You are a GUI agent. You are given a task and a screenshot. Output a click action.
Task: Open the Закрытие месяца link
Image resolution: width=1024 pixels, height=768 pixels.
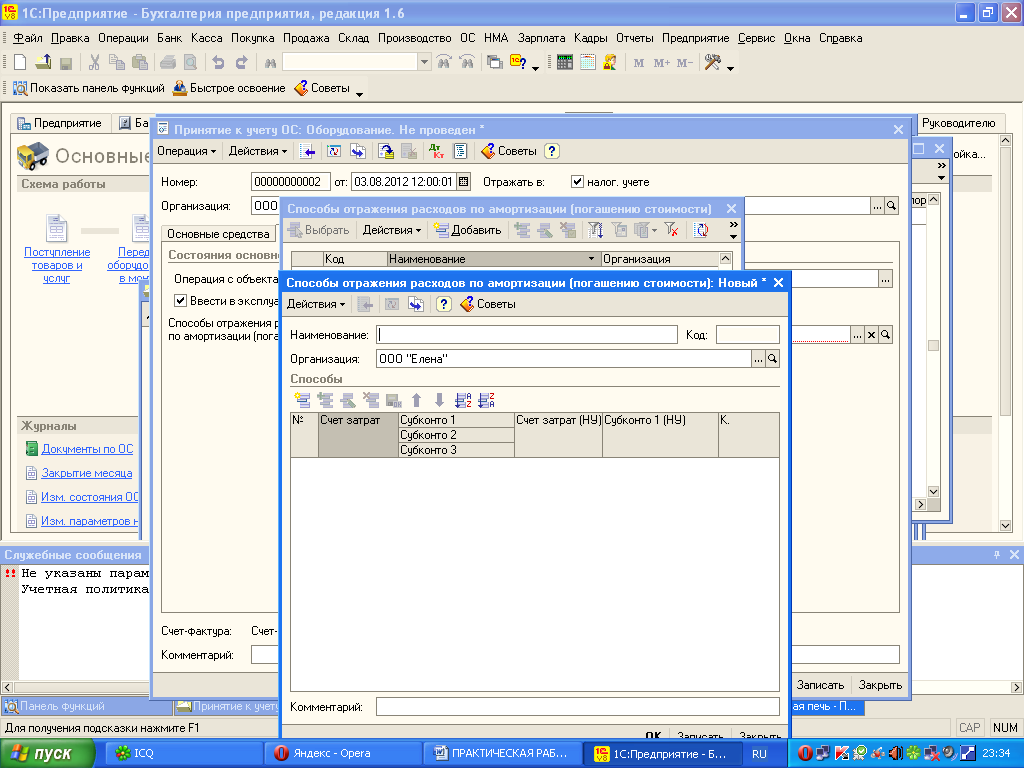[87, 473]
